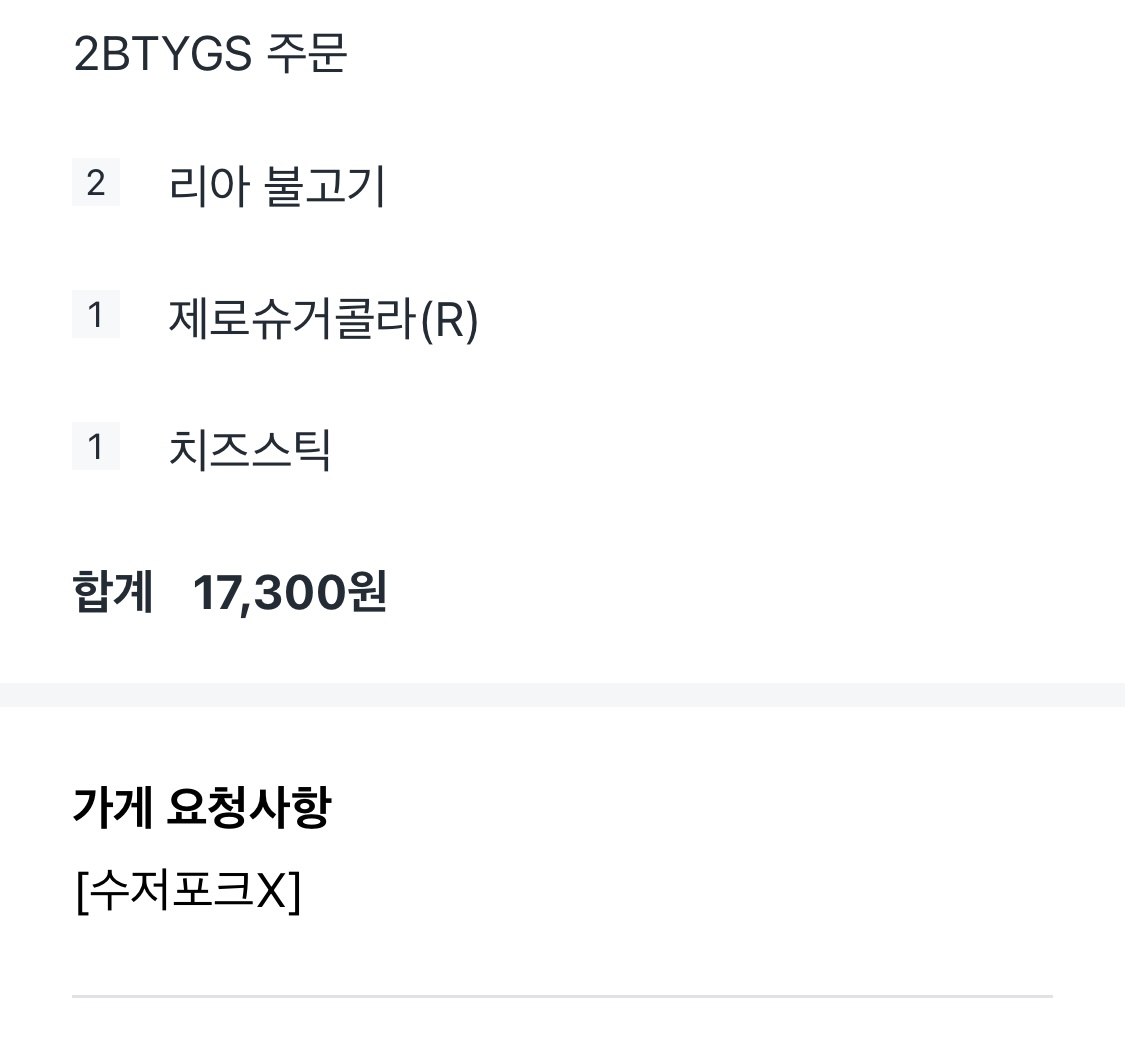Click the (R) size marker
This screenshot has width=1125, height=1064.
click(448, 320)
